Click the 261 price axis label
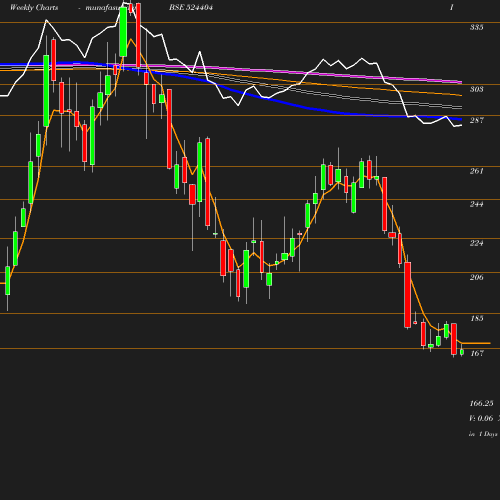Screen dimensions: 500x500 point(476,171)
